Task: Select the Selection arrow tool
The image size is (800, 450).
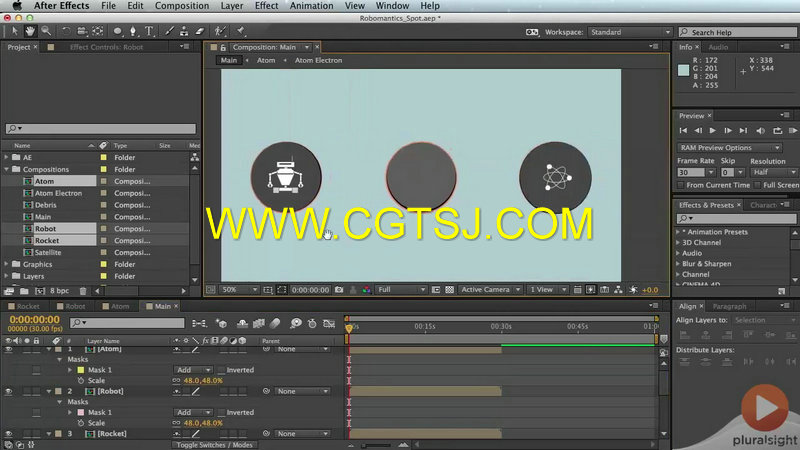Action: coord(14,31)
